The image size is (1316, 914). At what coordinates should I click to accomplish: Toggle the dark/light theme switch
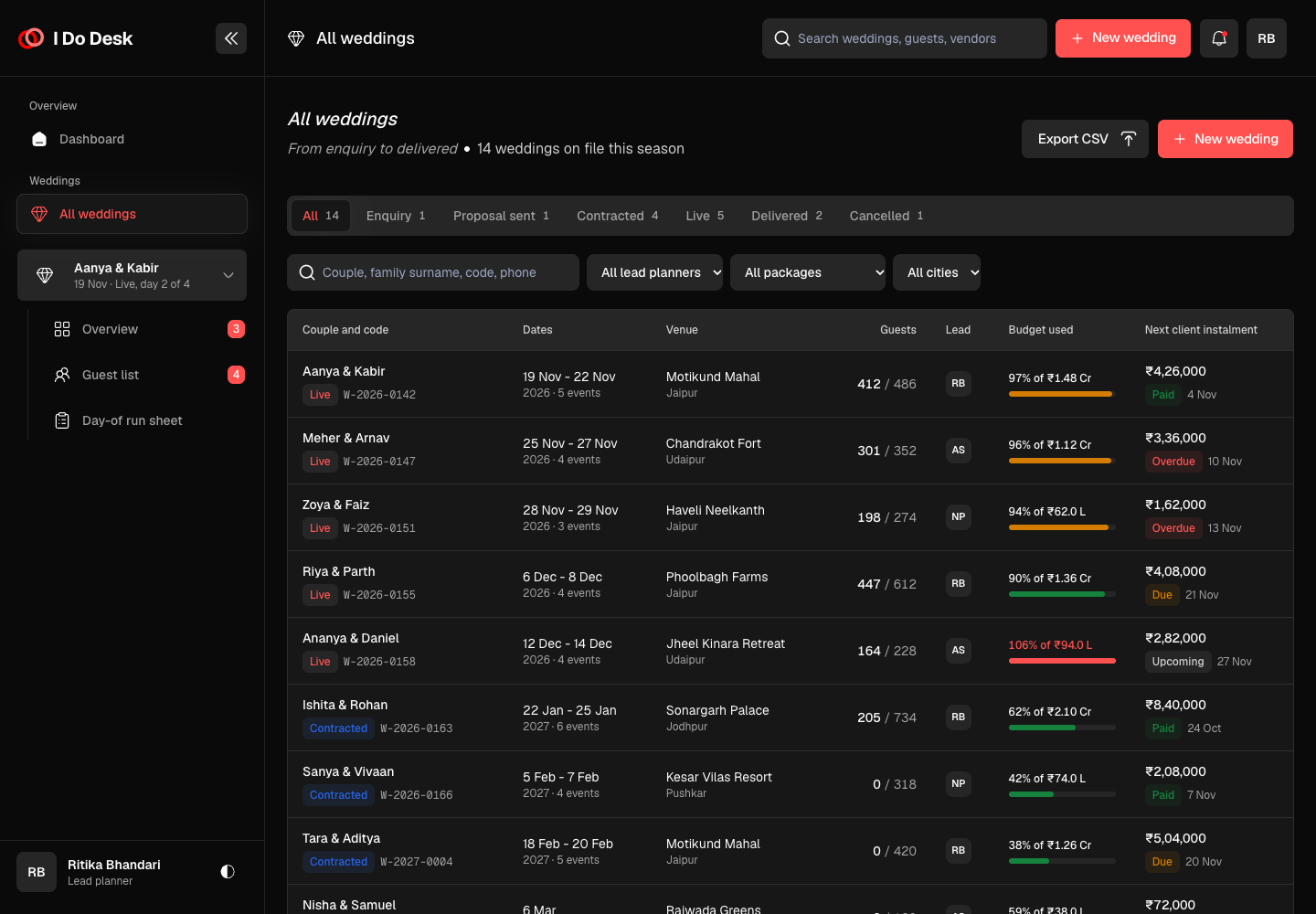tap(228, 872)
